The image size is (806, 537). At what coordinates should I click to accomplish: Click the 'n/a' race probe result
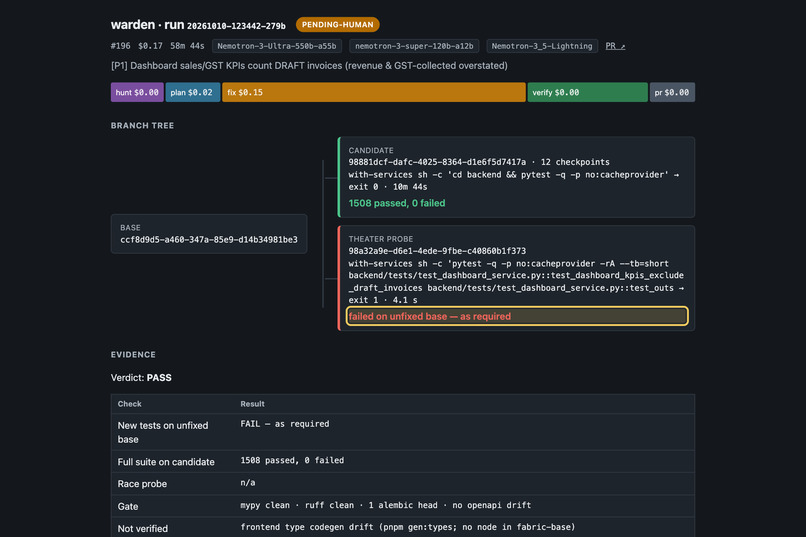pyautogui.click(x=248, y=483)
